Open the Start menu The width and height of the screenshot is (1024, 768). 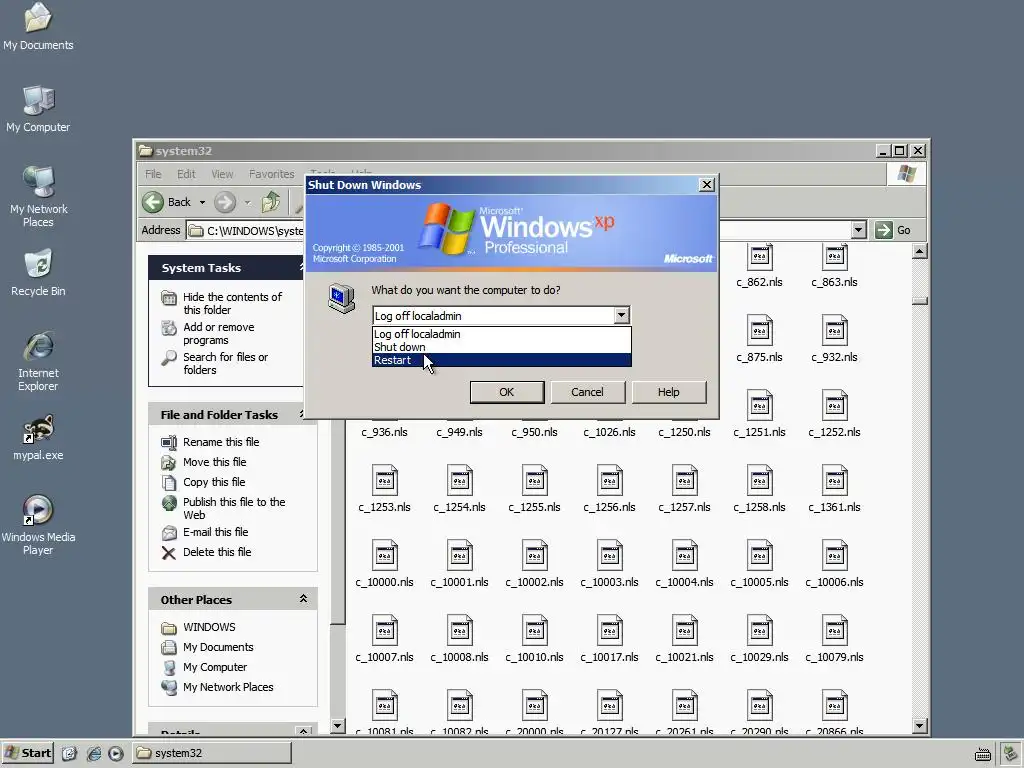tap(28, 753)
